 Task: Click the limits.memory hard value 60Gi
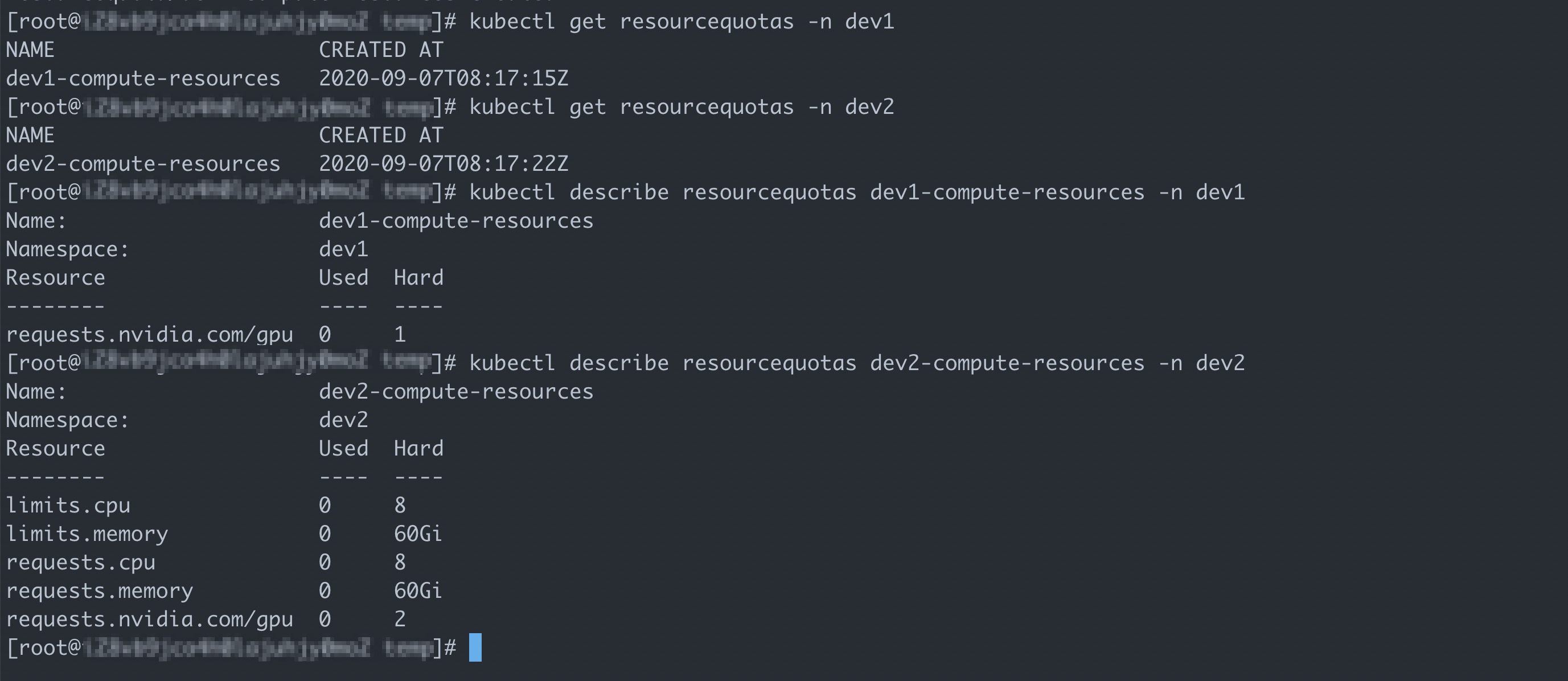(x=417, y=534)
